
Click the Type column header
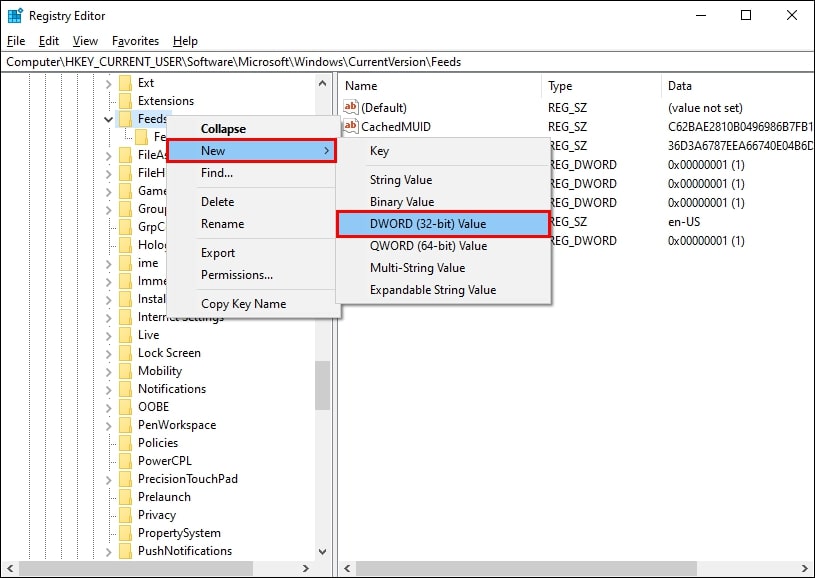coord(602,86)
